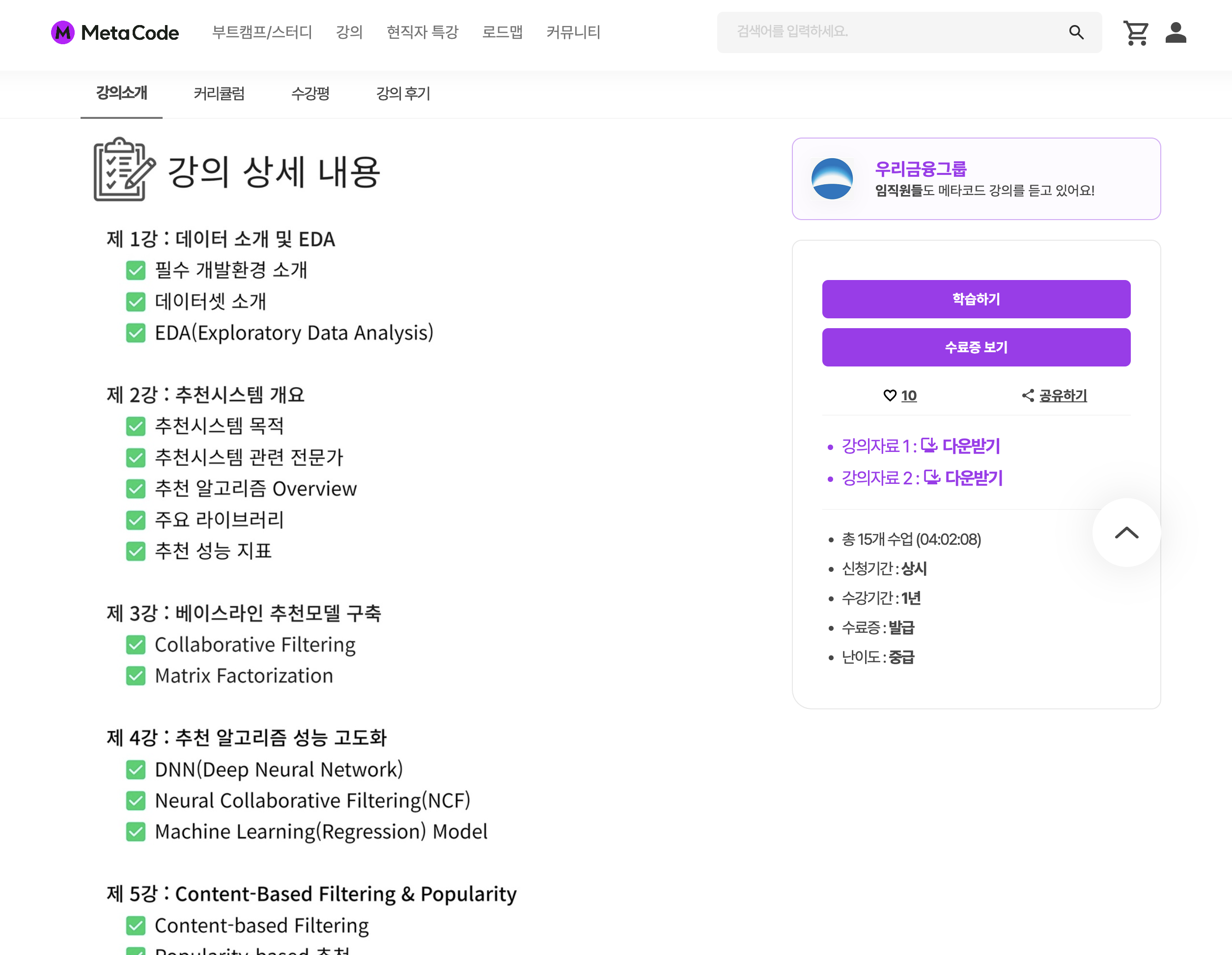
Task: Click download icon for 강의자료 1
Action: (x=928, y=446)
